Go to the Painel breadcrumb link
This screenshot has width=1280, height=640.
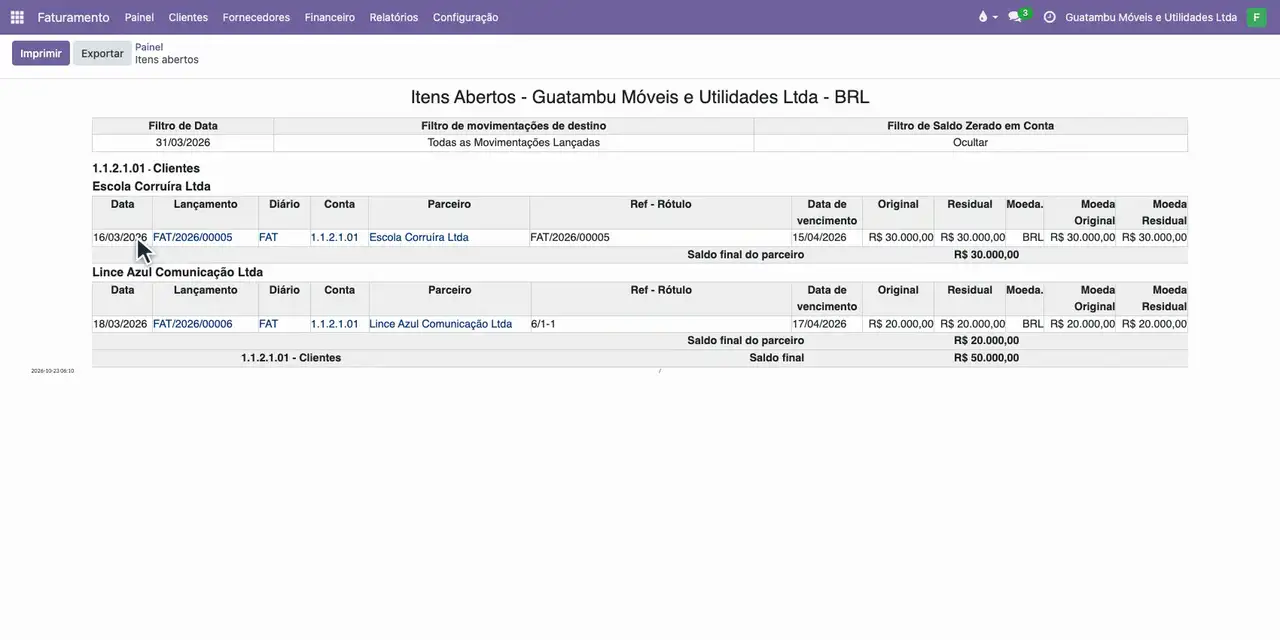click(149, 47)
